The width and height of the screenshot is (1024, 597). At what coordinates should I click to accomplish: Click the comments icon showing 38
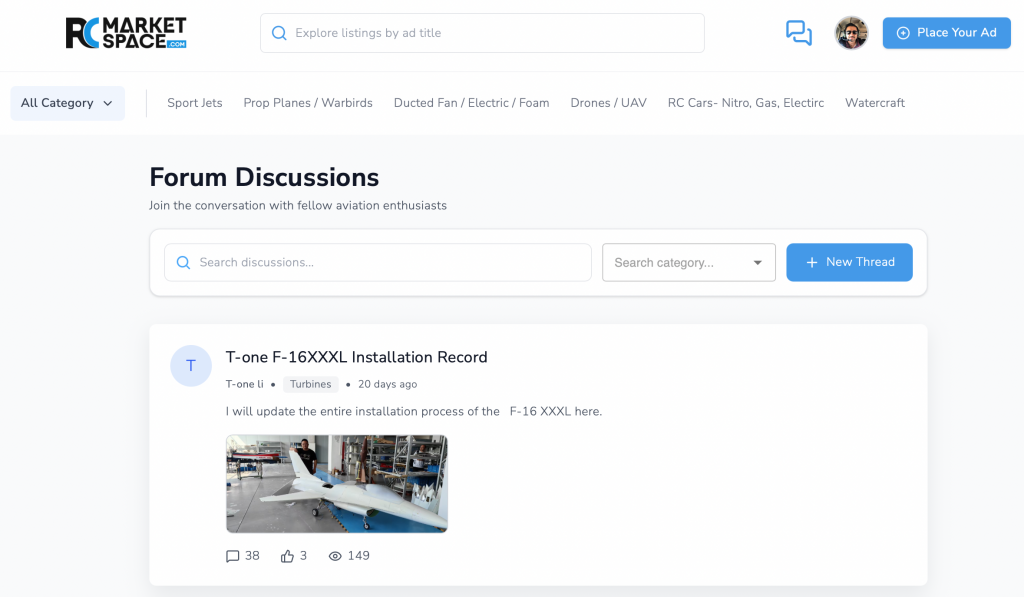[x=233, y=556]
